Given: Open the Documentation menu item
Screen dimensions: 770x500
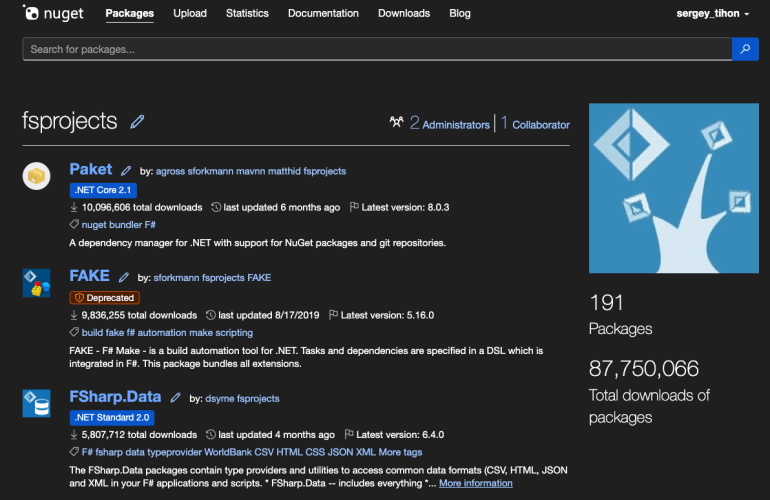Looking at the screenshot, I should pos(323,14).
